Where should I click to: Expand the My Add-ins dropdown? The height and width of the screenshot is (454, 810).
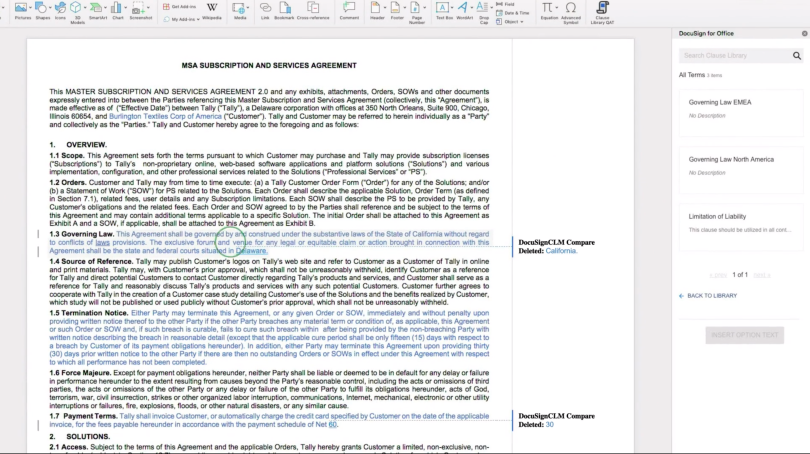199,19
